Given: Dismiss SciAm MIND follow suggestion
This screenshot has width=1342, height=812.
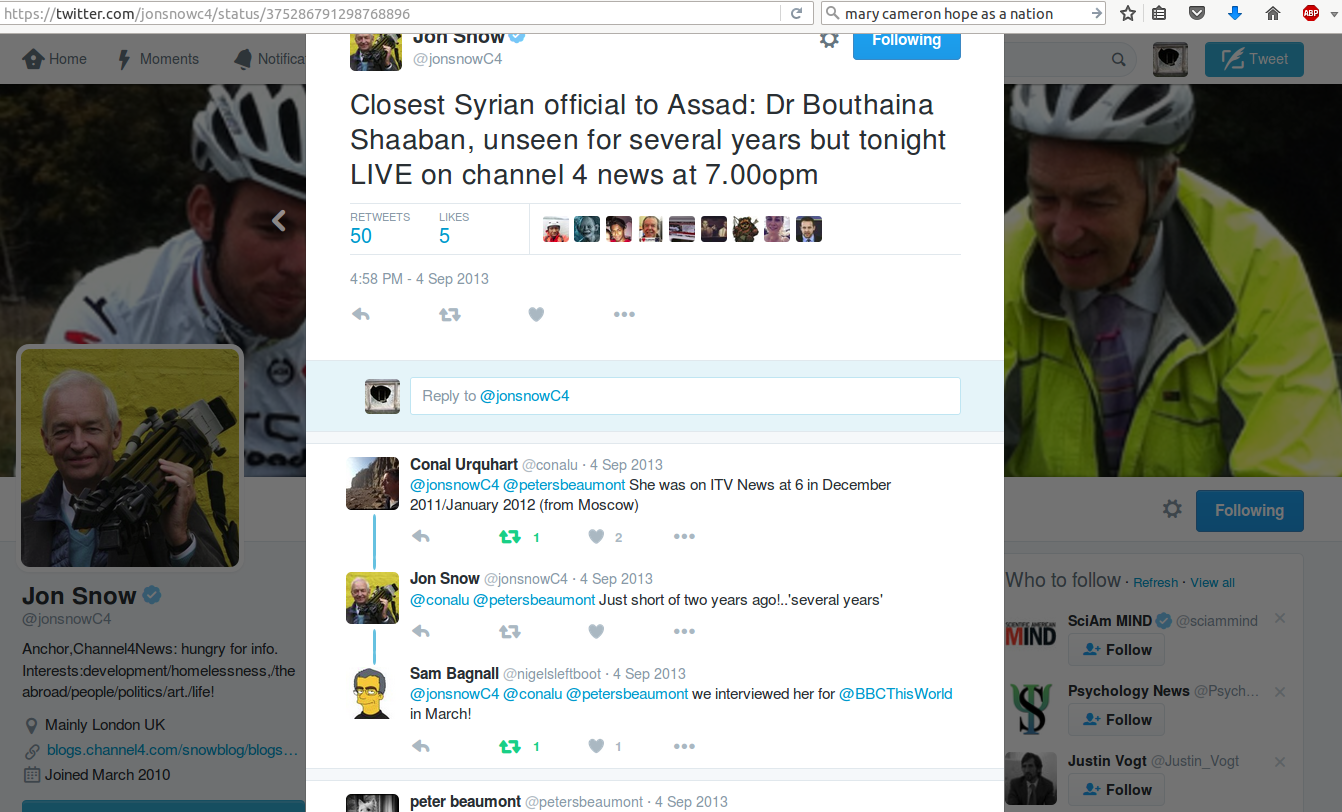Looking at the screenshot, I should coord(1280,620).
